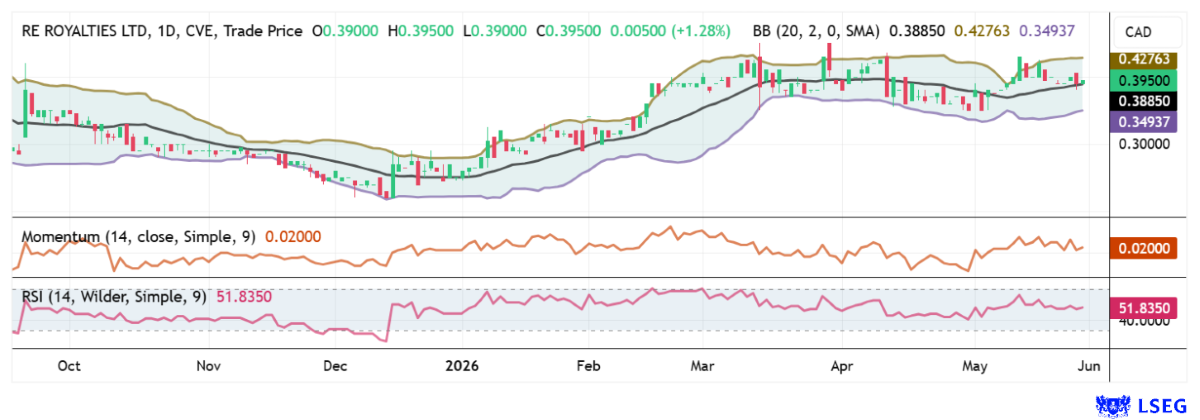Click the 0.30000 price axis label

(1144, 144)
